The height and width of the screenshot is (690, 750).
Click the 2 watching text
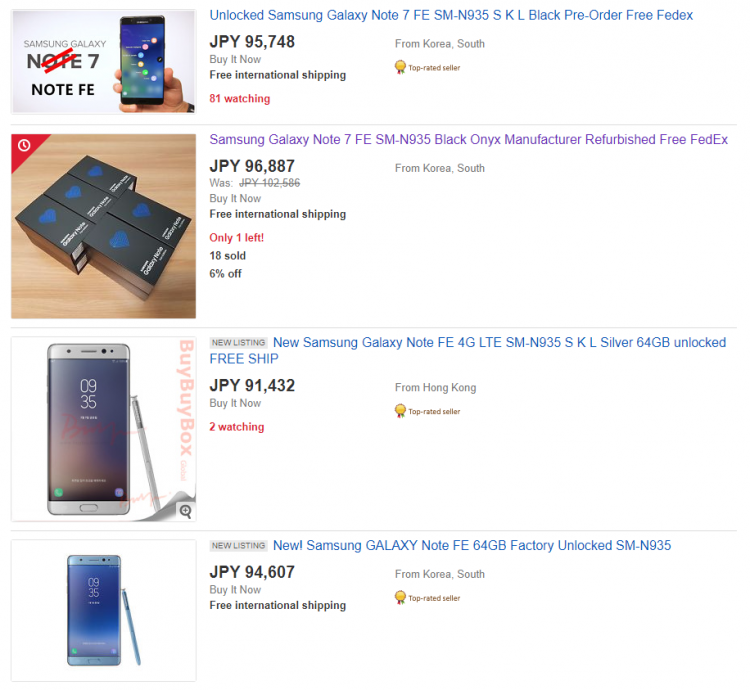tap(237, 427)
